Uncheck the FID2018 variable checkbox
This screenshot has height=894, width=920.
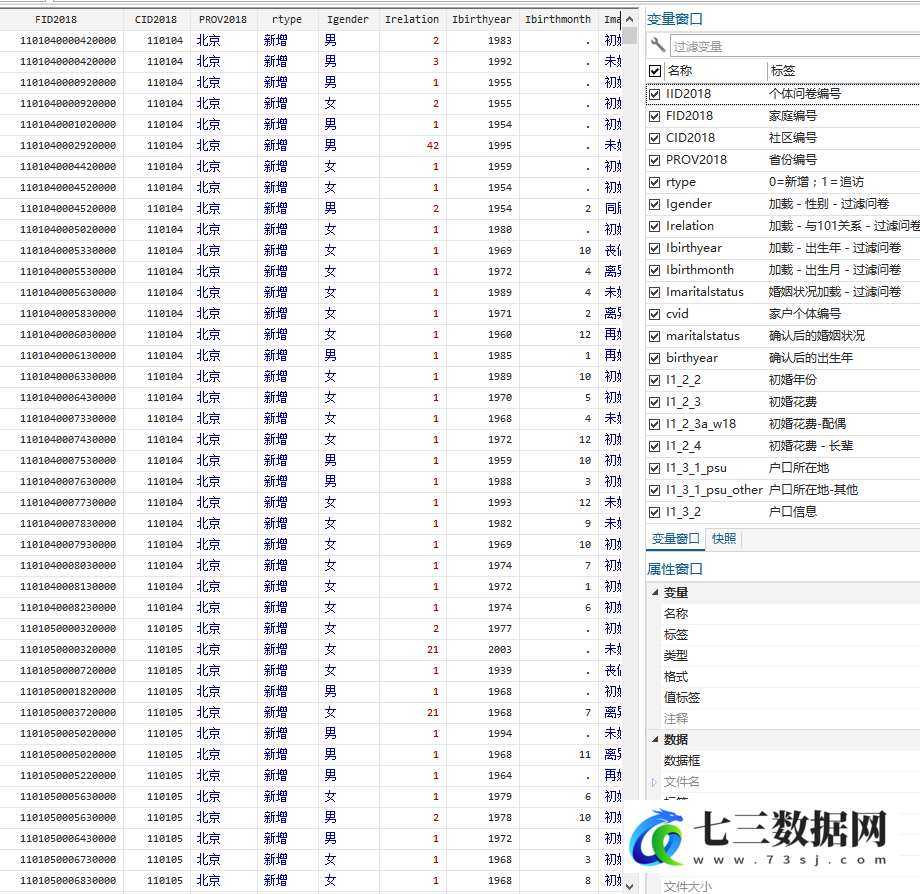click(x=655, y=116)
